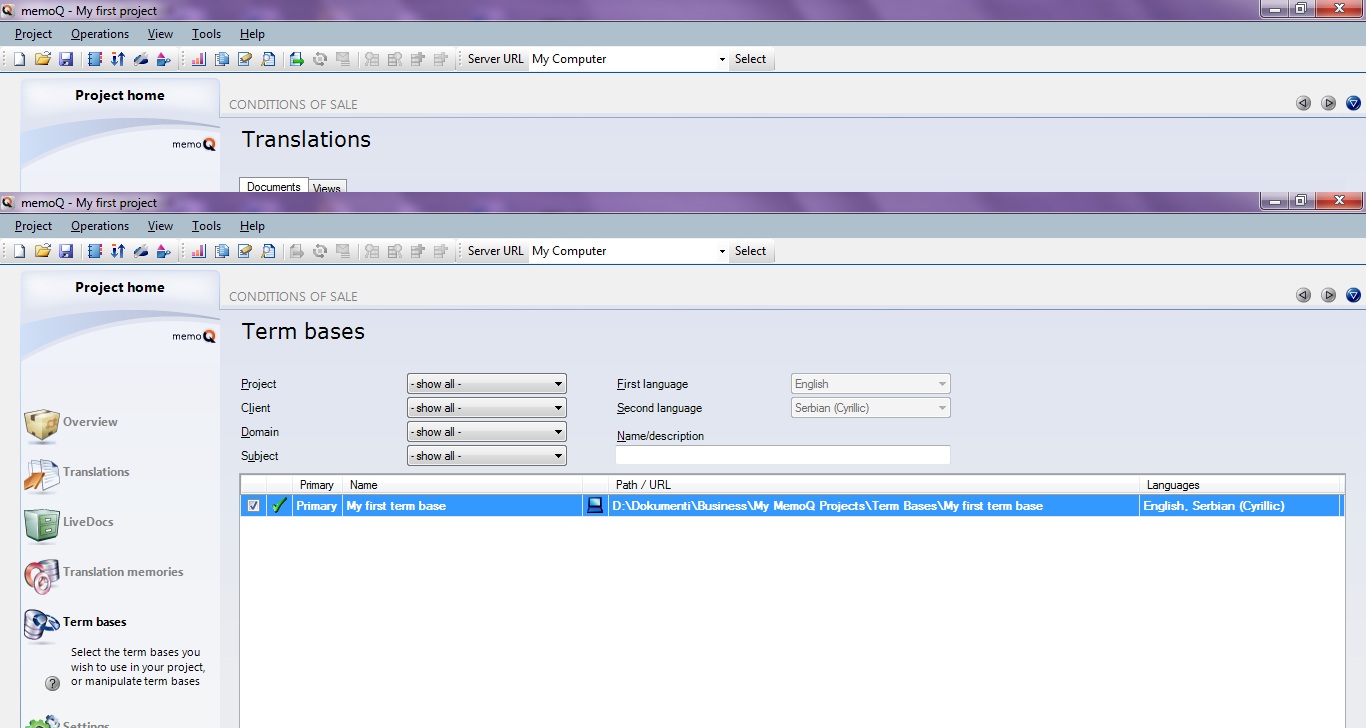Open the LiveDocs pane in sidebar

[x=68, y=523]
